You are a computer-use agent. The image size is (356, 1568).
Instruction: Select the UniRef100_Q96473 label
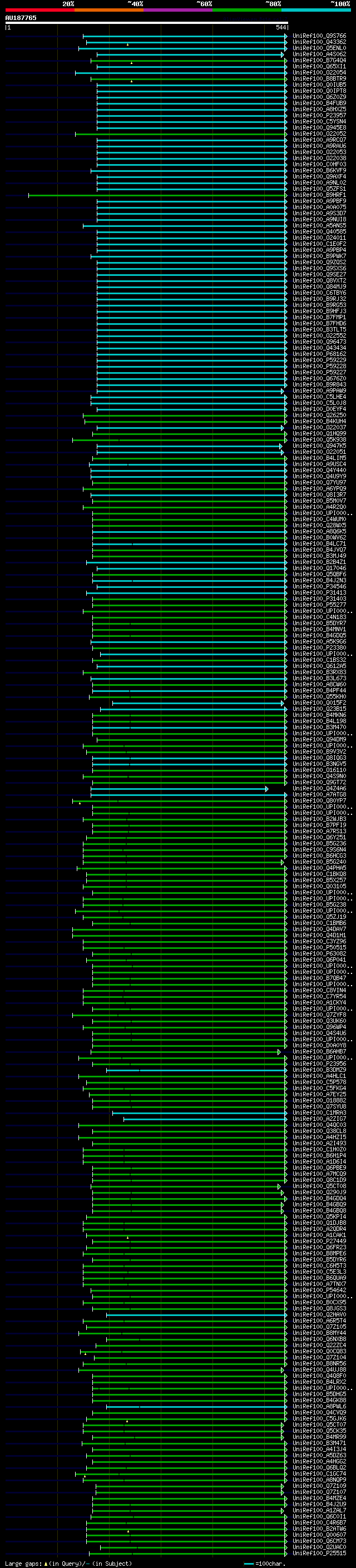tap(319, 342)
